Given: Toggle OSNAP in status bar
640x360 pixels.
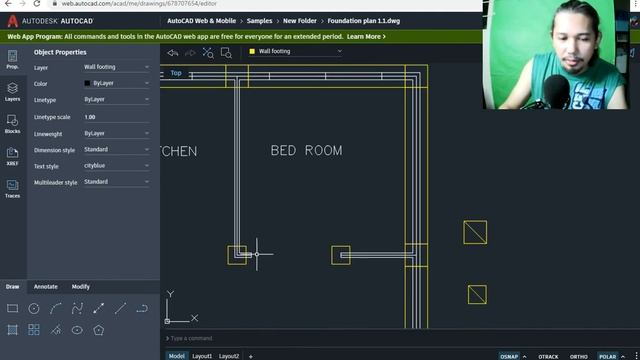Looking at the screenshot, I should point(509,356).
